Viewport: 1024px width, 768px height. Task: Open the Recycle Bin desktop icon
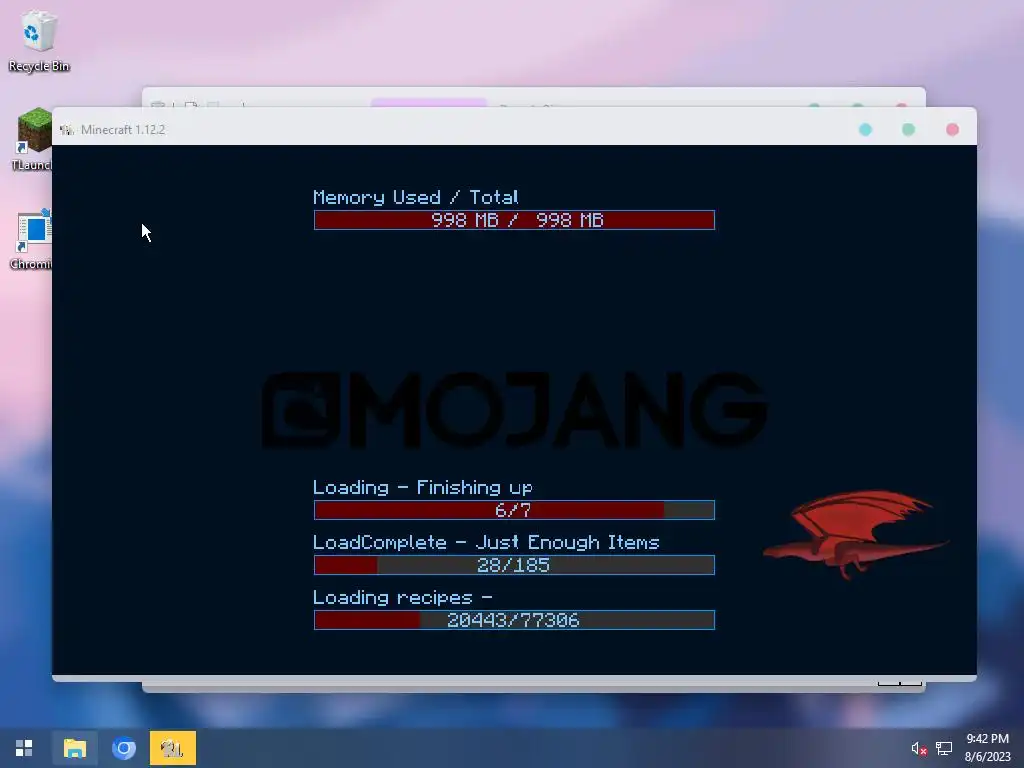[x=39, y=40]
